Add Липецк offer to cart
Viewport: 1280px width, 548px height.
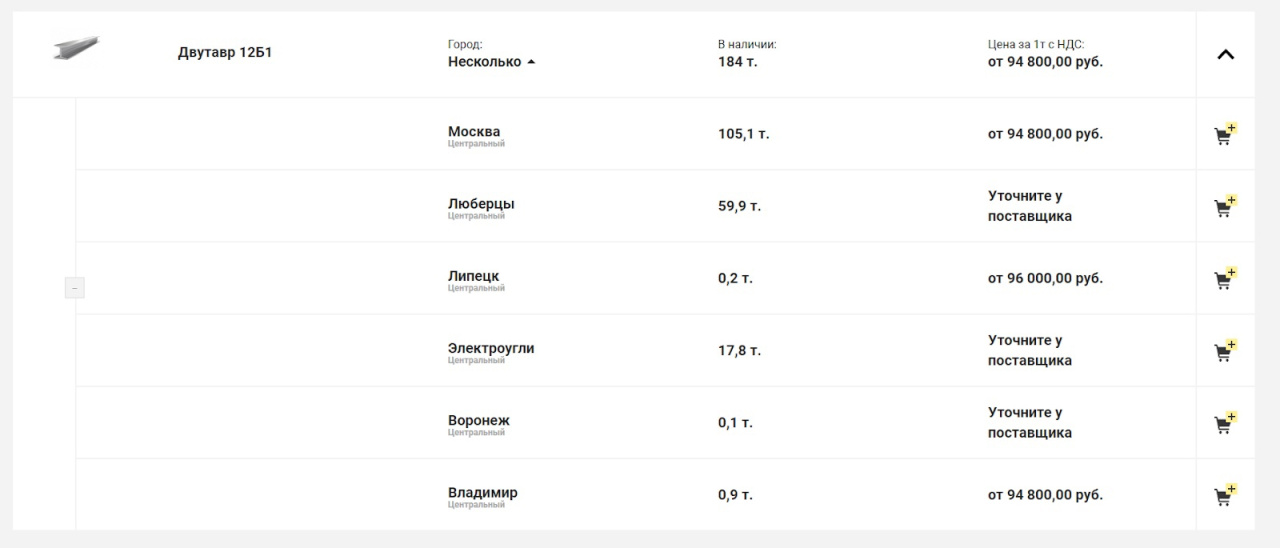tap(1225, 278)
